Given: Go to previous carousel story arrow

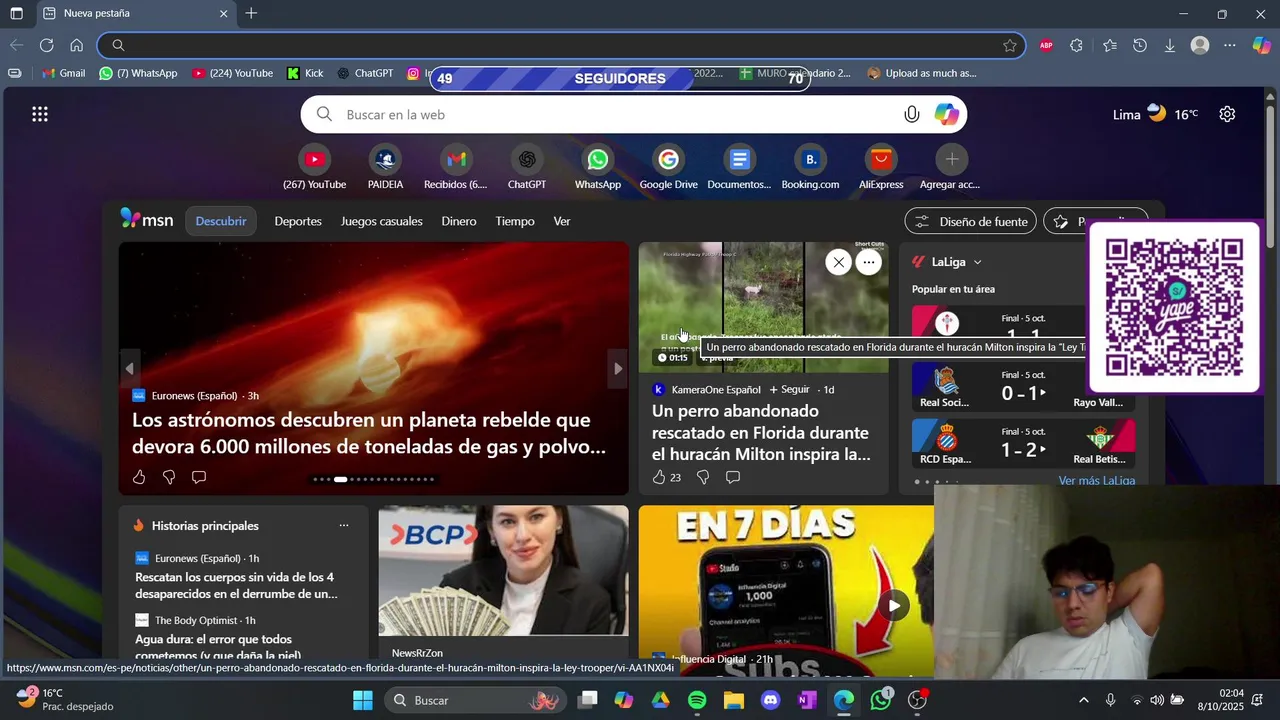Looking at the screenshot, I should pos(129,369).
